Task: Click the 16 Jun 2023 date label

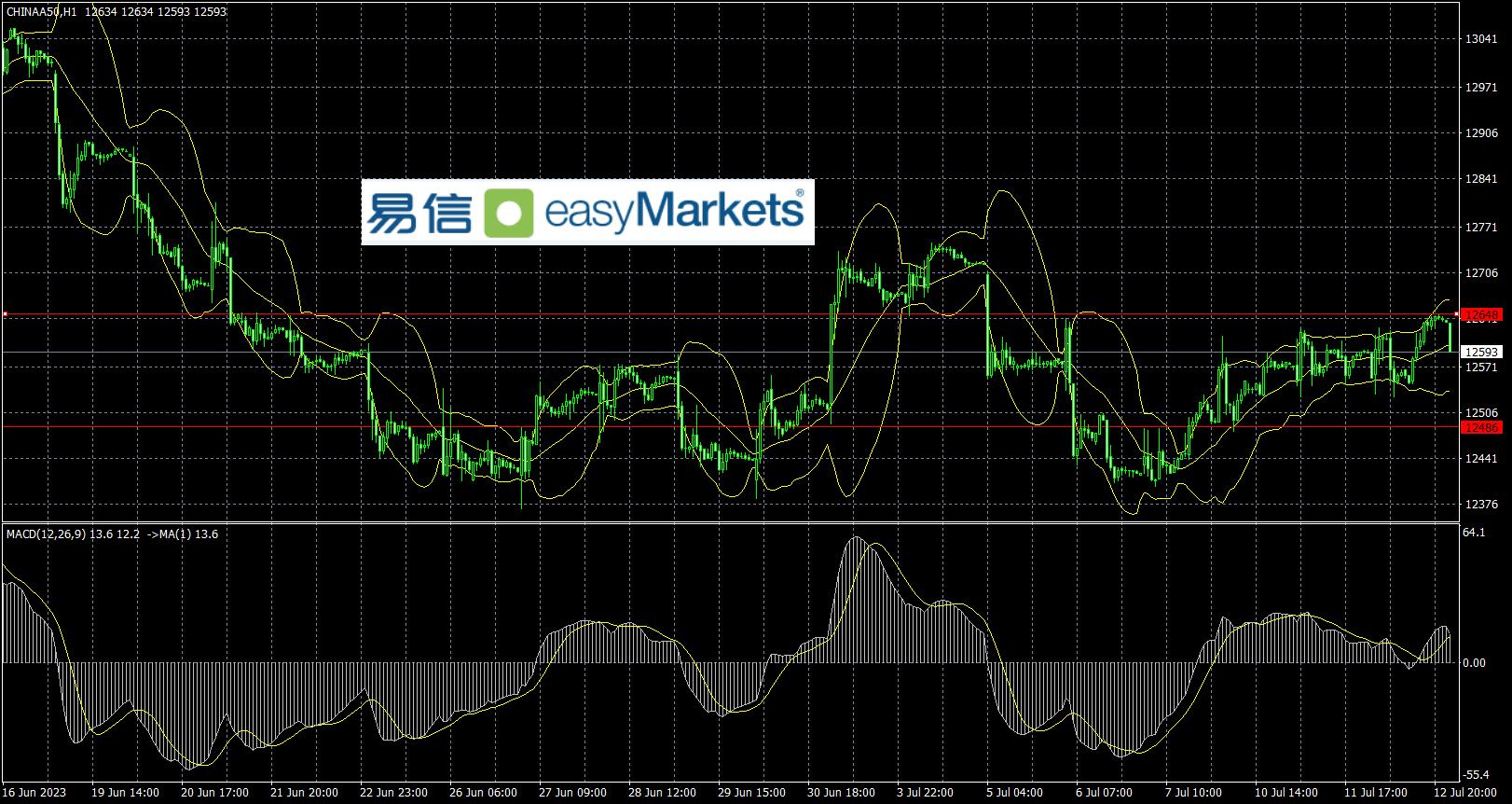Action: pos(34,793)
